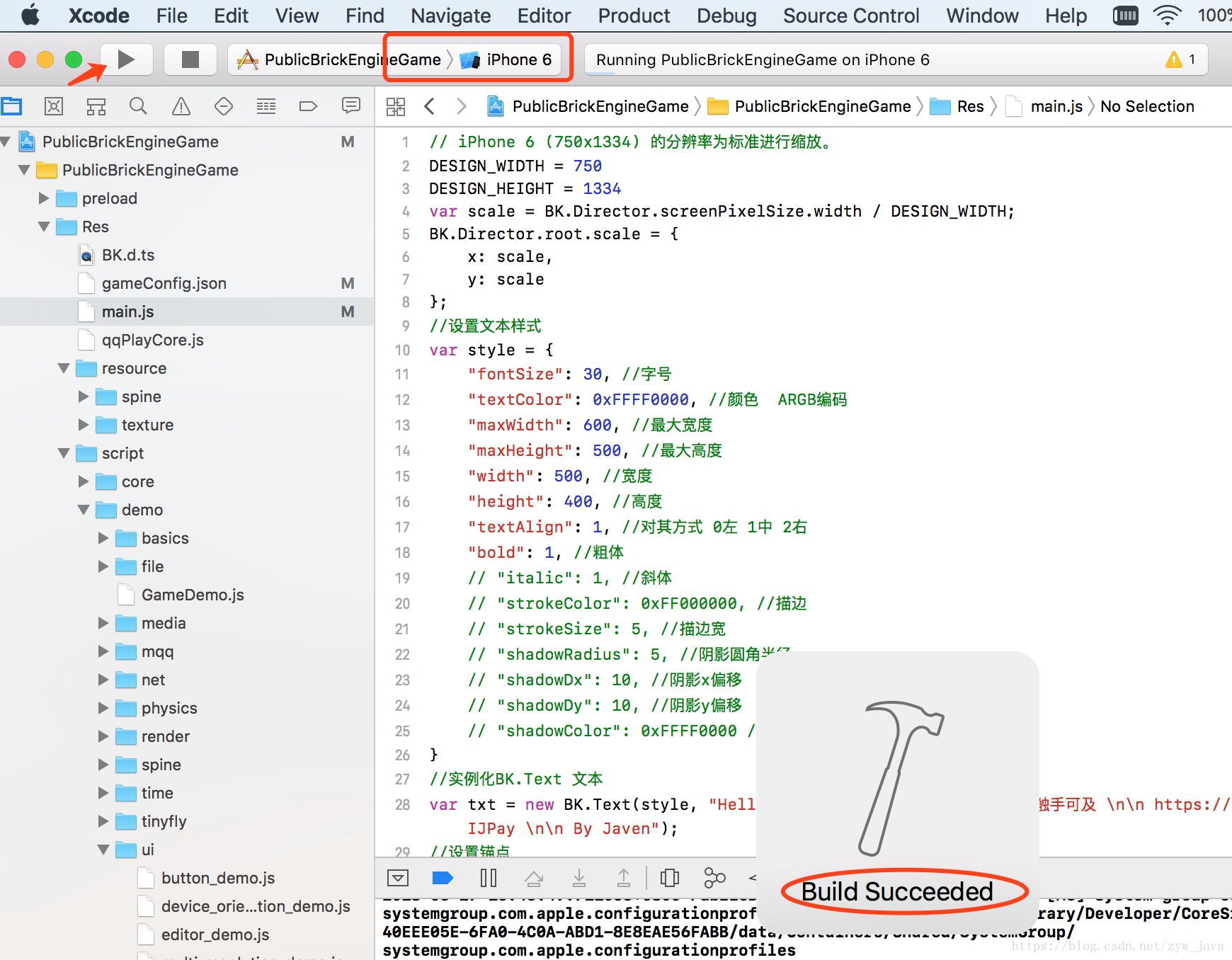1232x960 pixels.
Task: Open the Debug navigator icon
Action: click(x=266, y=106)
